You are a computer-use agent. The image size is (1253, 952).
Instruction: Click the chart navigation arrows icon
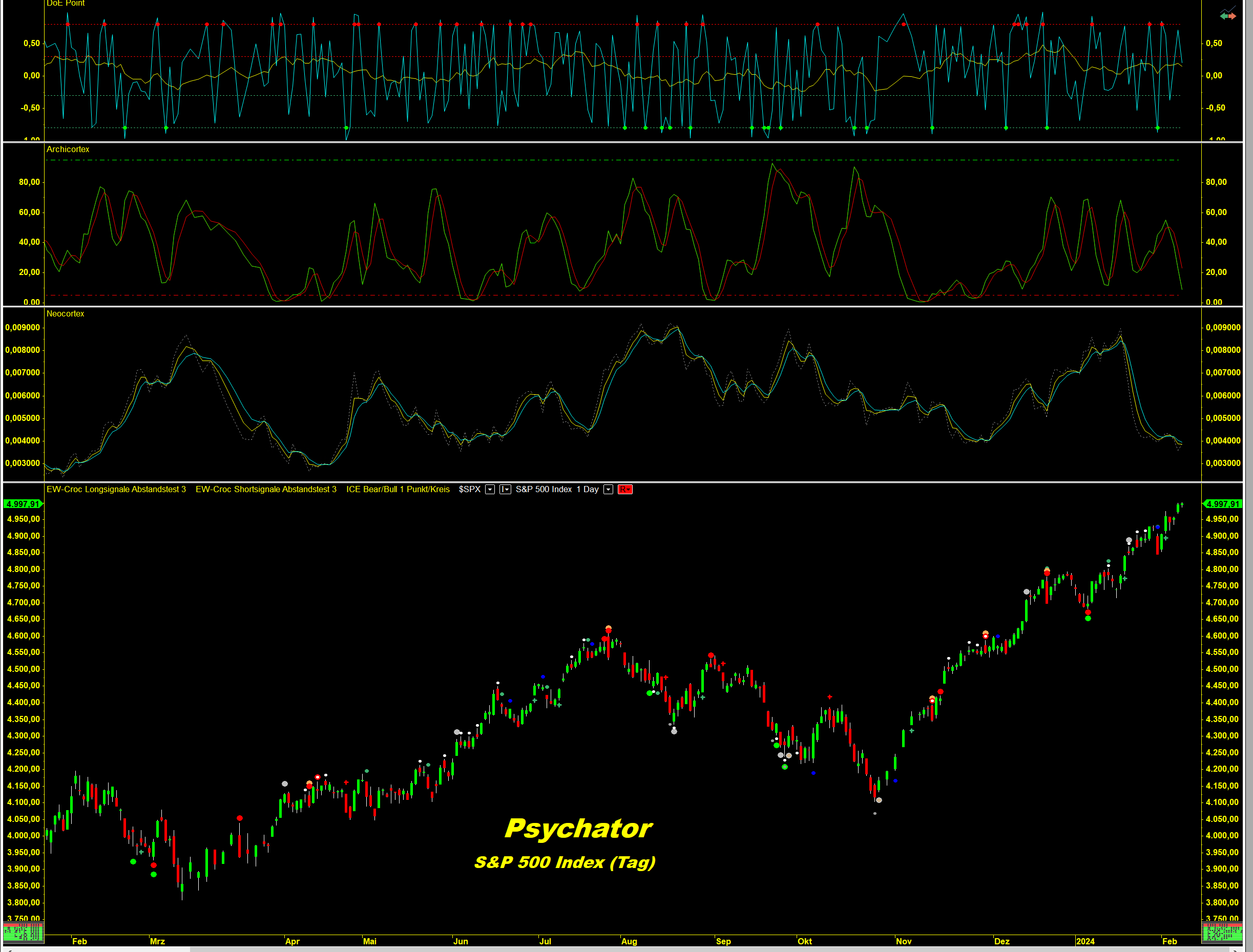tap(1227, 15)
